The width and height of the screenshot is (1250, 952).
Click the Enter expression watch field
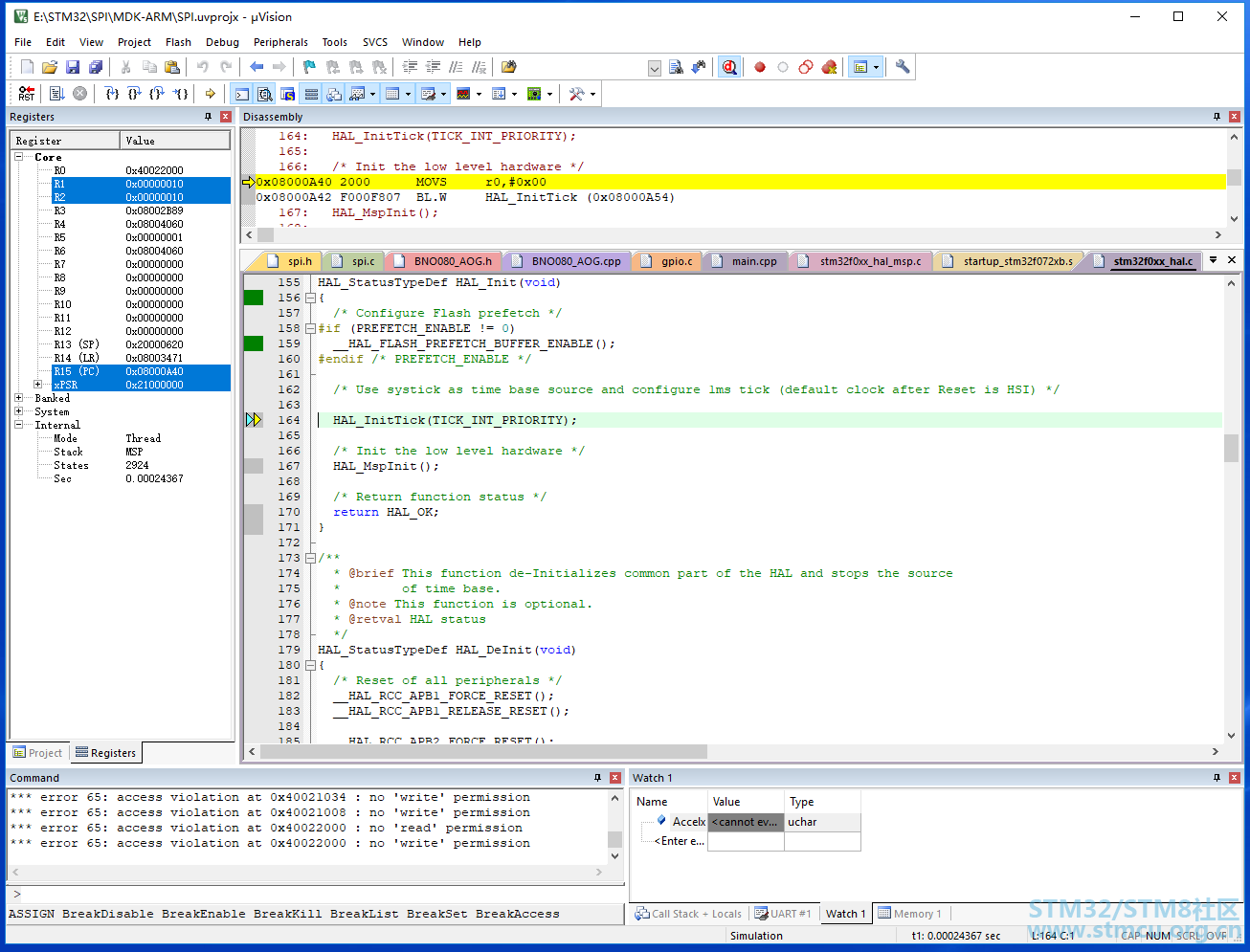[680, 841]
